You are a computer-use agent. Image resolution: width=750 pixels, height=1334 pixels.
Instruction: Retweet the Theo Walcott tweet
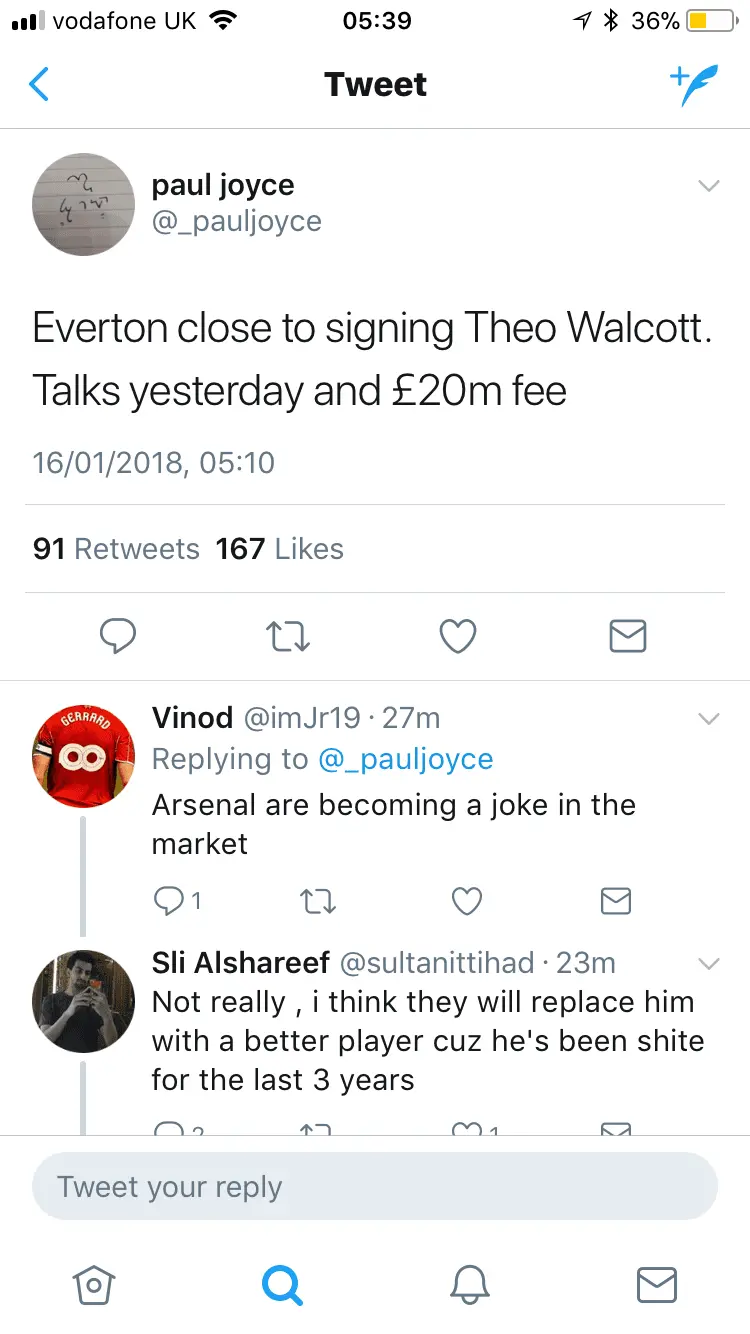coord(289,635)
